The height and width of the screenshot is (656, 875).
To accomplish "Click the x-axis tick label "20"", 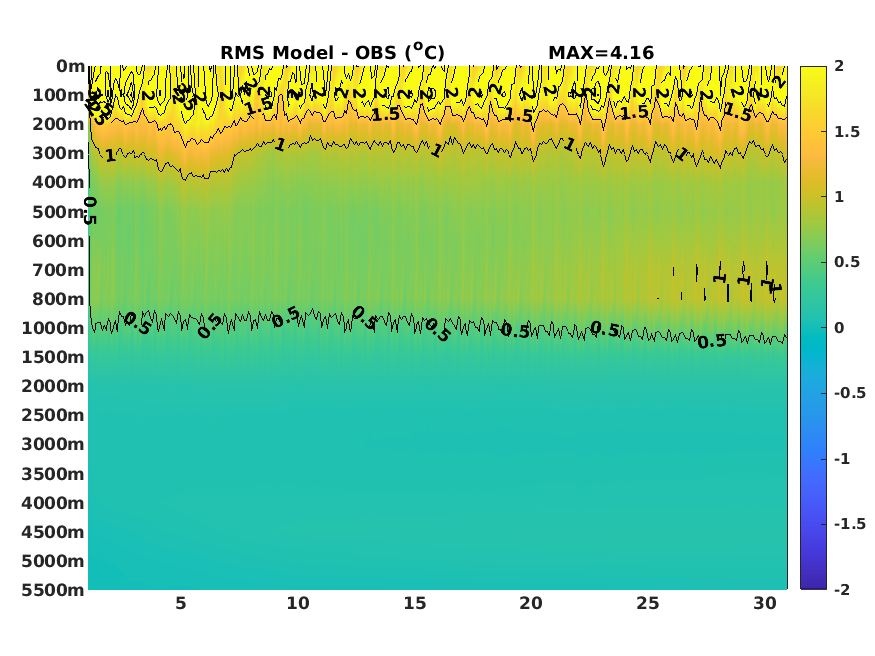I will (x=531, y=603).
